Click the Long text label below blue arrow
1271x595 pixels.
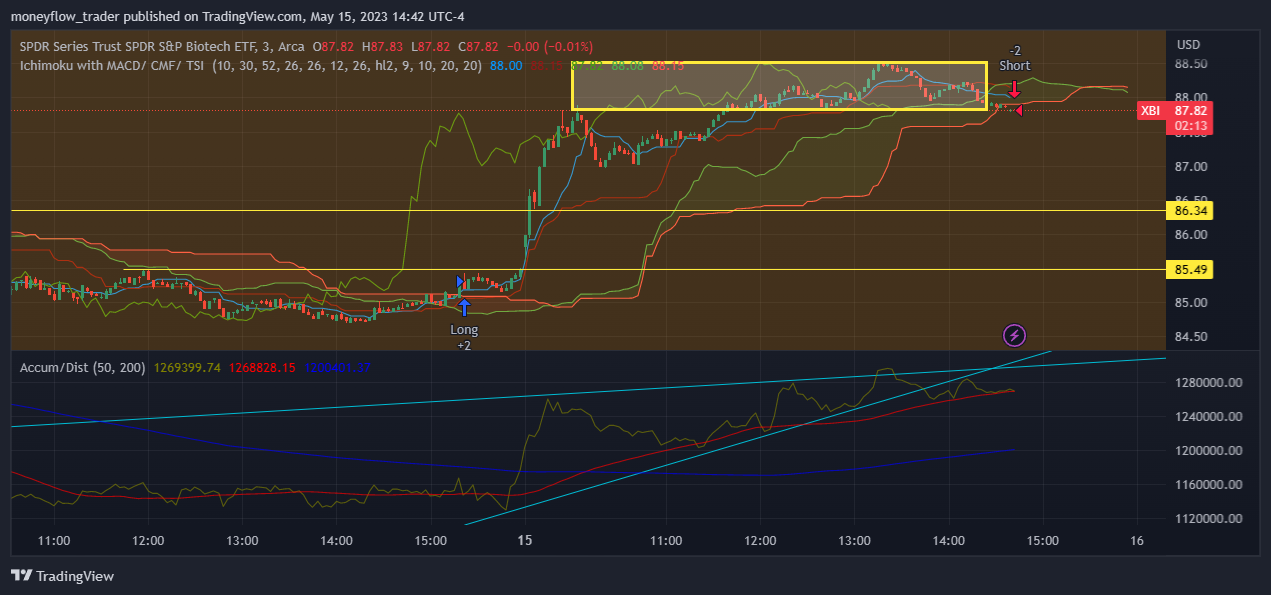pyautogui.click(x=464, y=330)
